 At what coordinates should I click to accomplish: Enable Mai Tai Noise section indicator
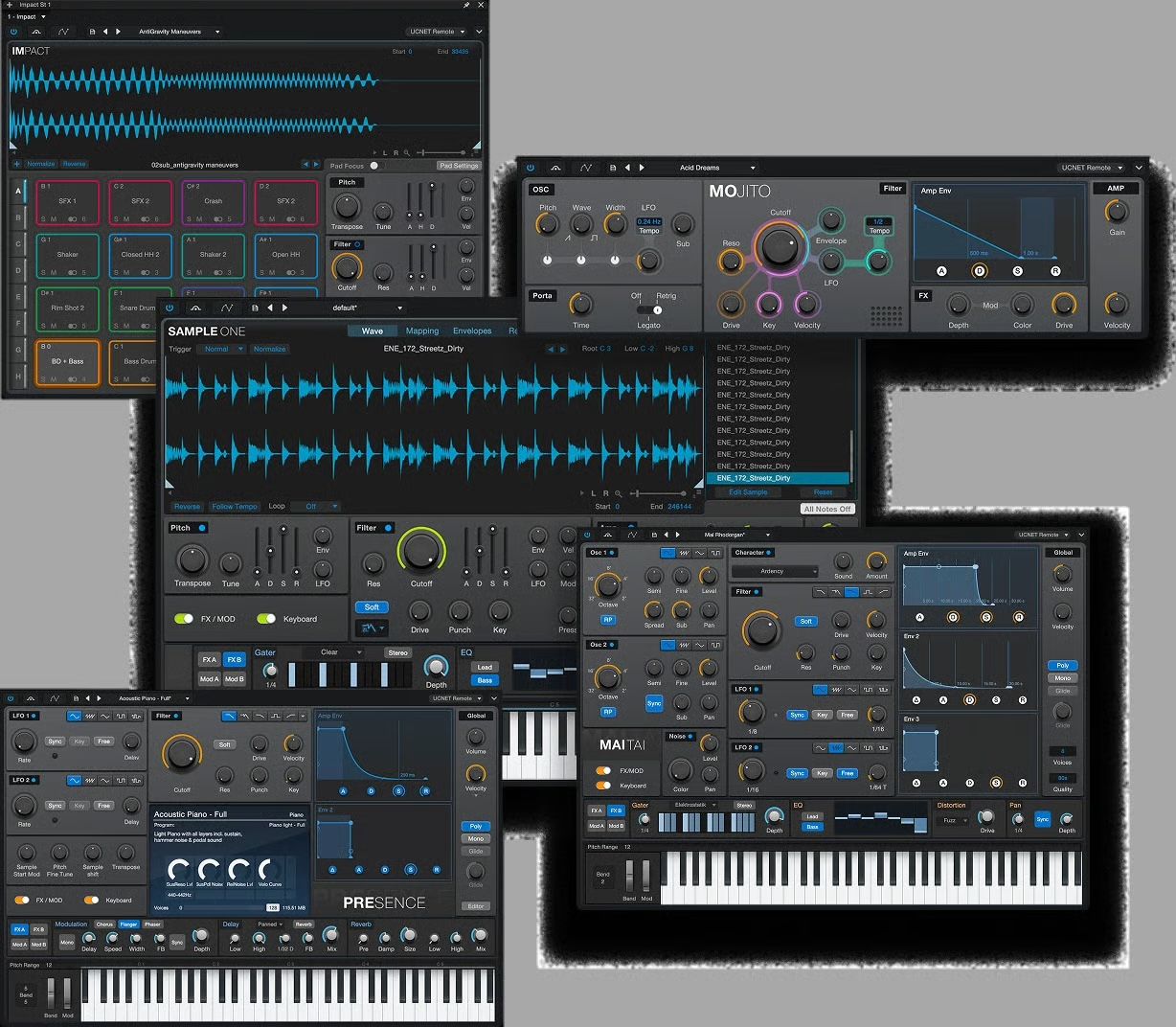[692, 737]
